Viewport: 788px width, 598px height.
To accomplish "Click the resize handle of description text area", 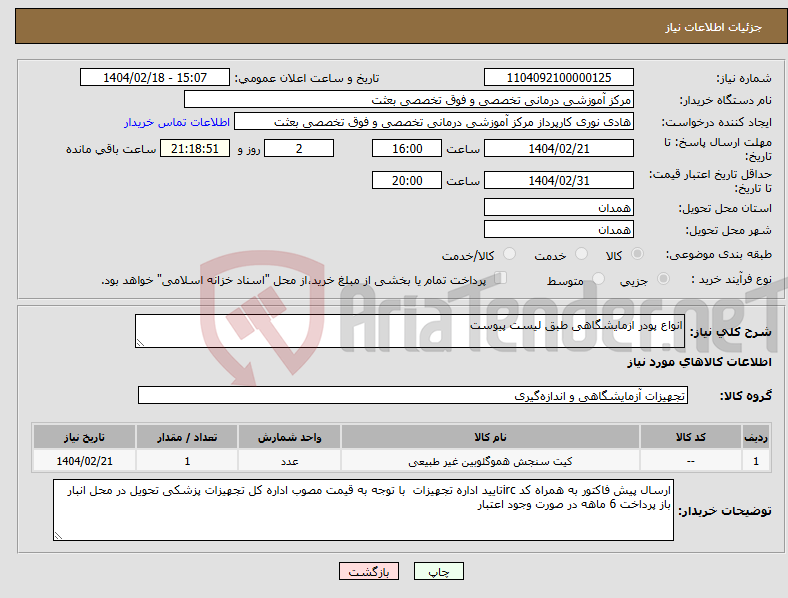I will (140, 343).
